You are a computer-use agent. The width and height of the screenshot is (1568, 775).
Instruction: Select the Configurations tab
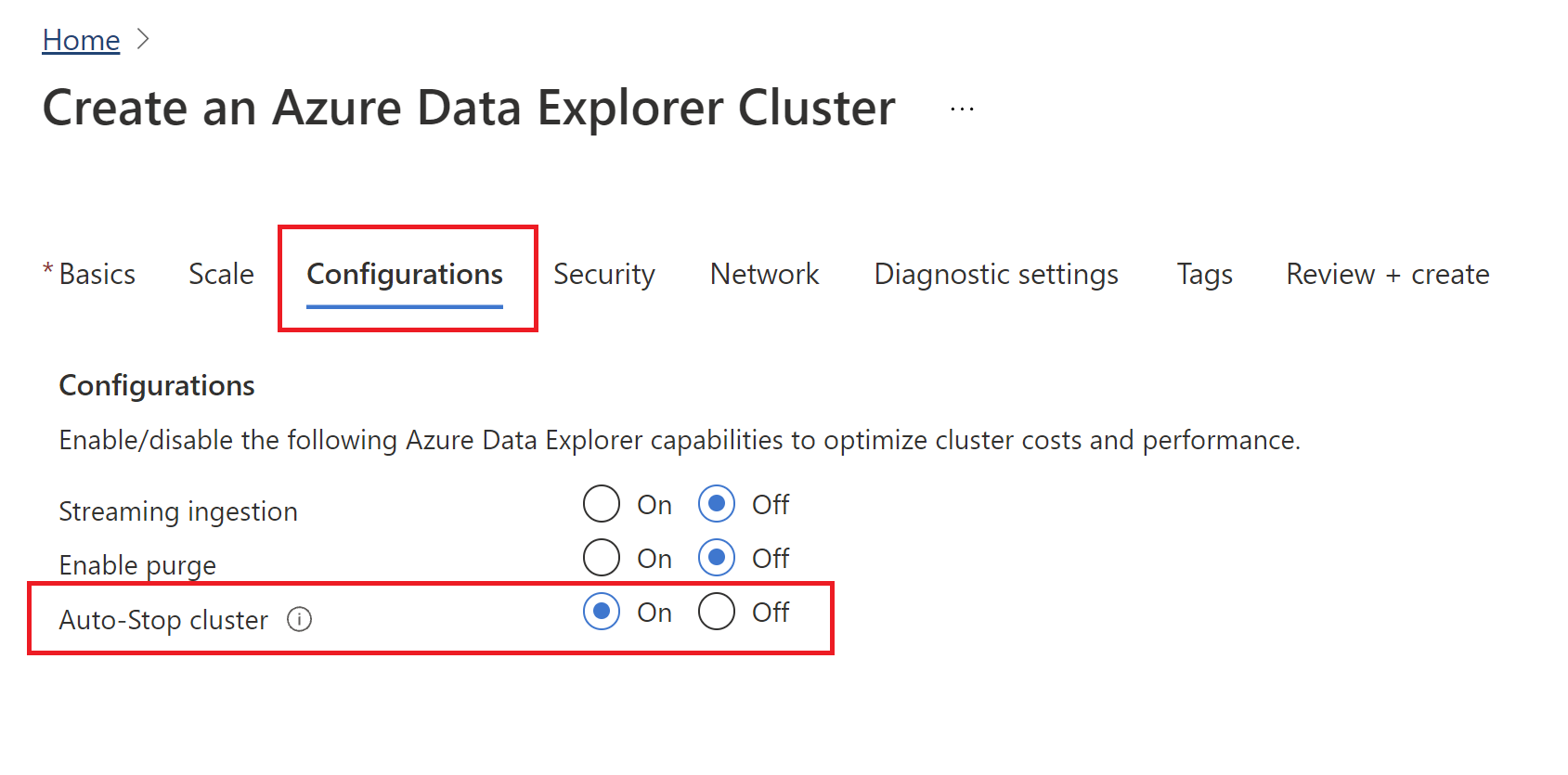405,274
